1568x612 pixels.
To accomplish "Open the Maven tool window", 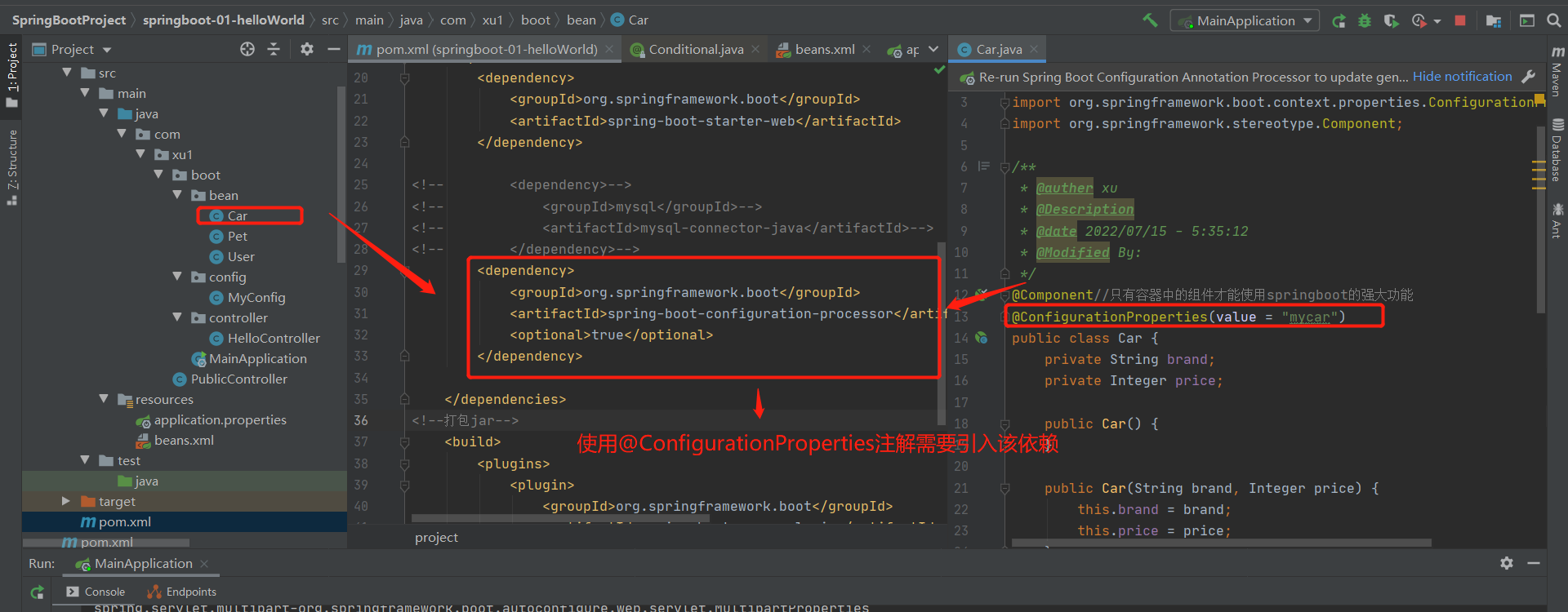I will [1557, 70].
